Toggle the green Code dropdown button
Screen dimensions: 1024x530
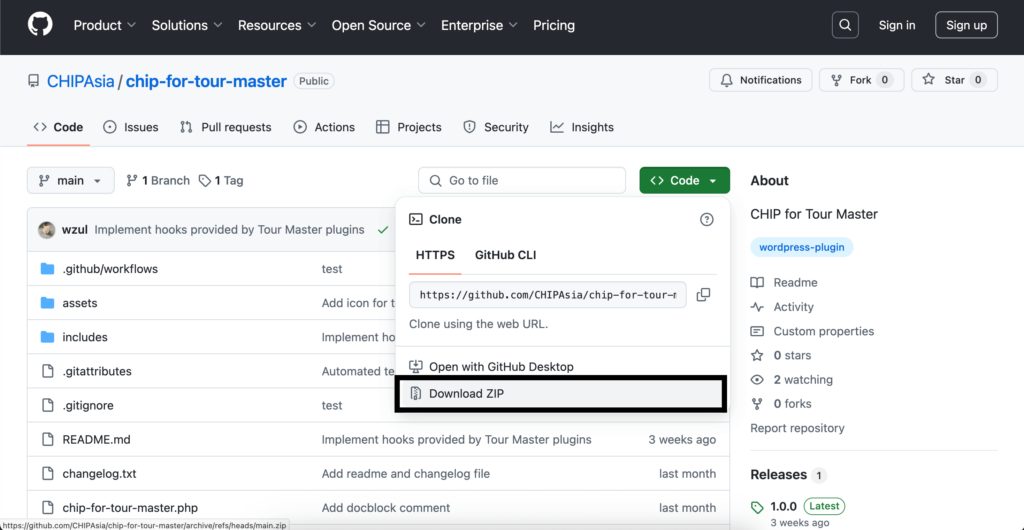click(x=684, y=181)
